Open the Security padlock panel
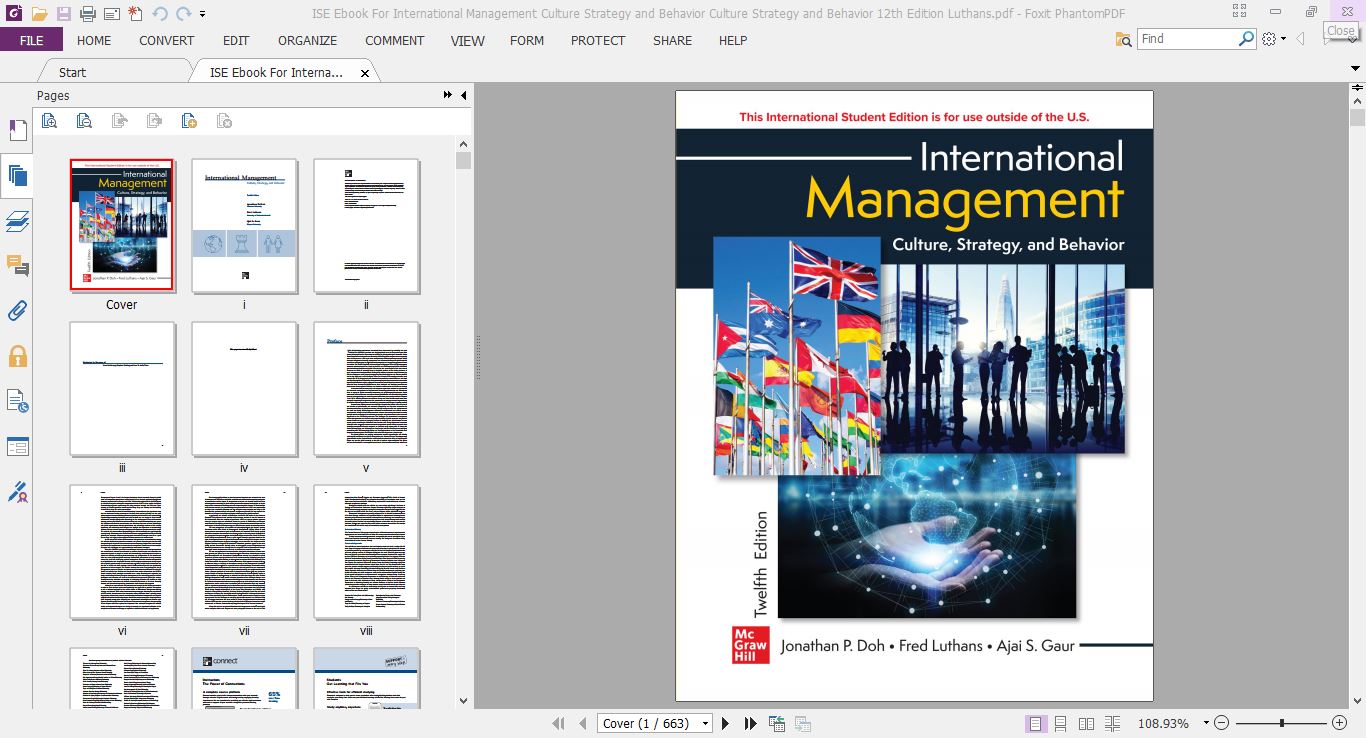The height and width of the screenshot is (738, 1366). 17,356
